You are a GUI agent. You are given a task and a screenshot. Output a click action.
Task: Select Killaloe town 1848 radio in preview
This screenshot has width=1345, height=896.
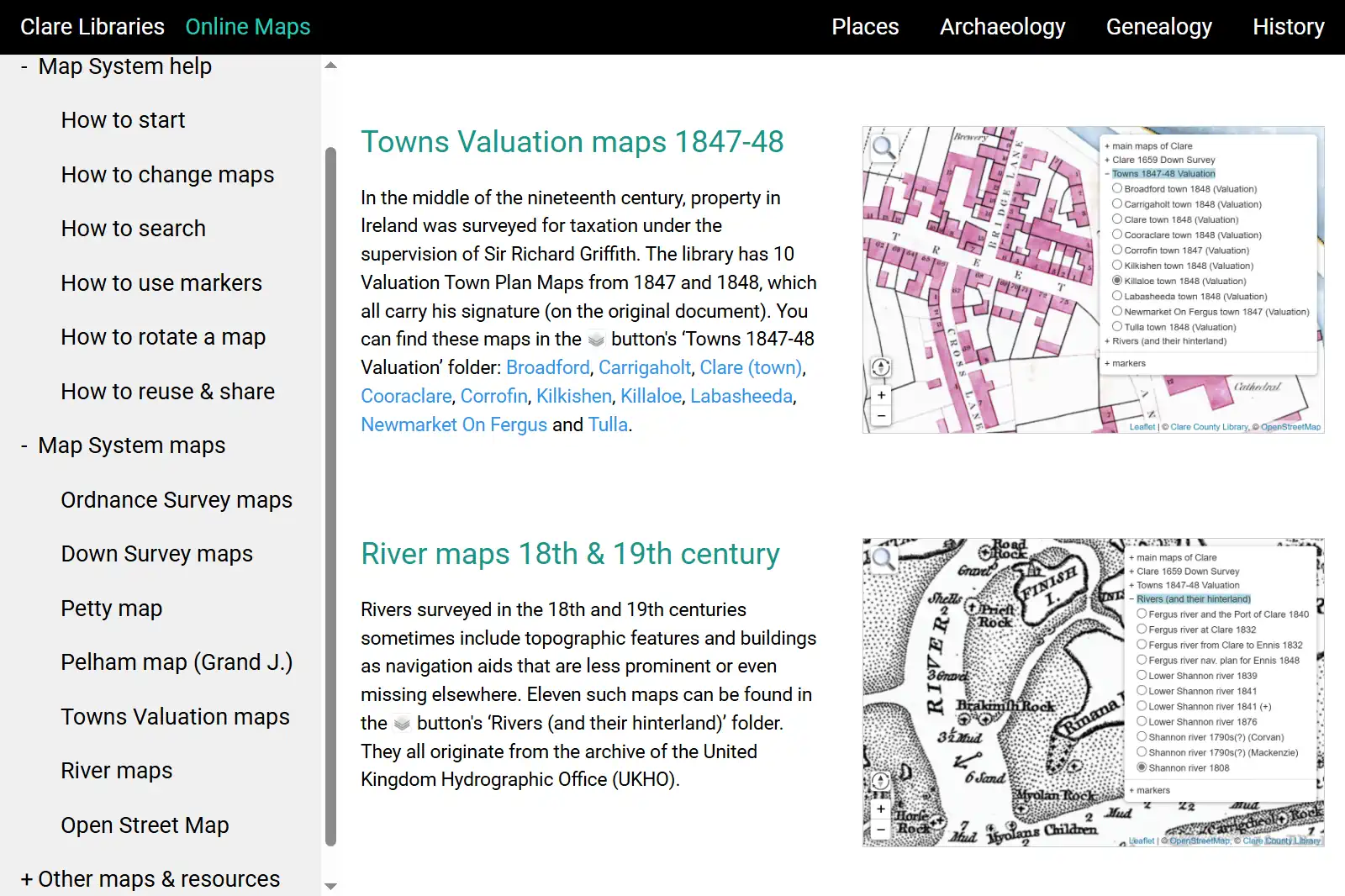(1117, 281)
